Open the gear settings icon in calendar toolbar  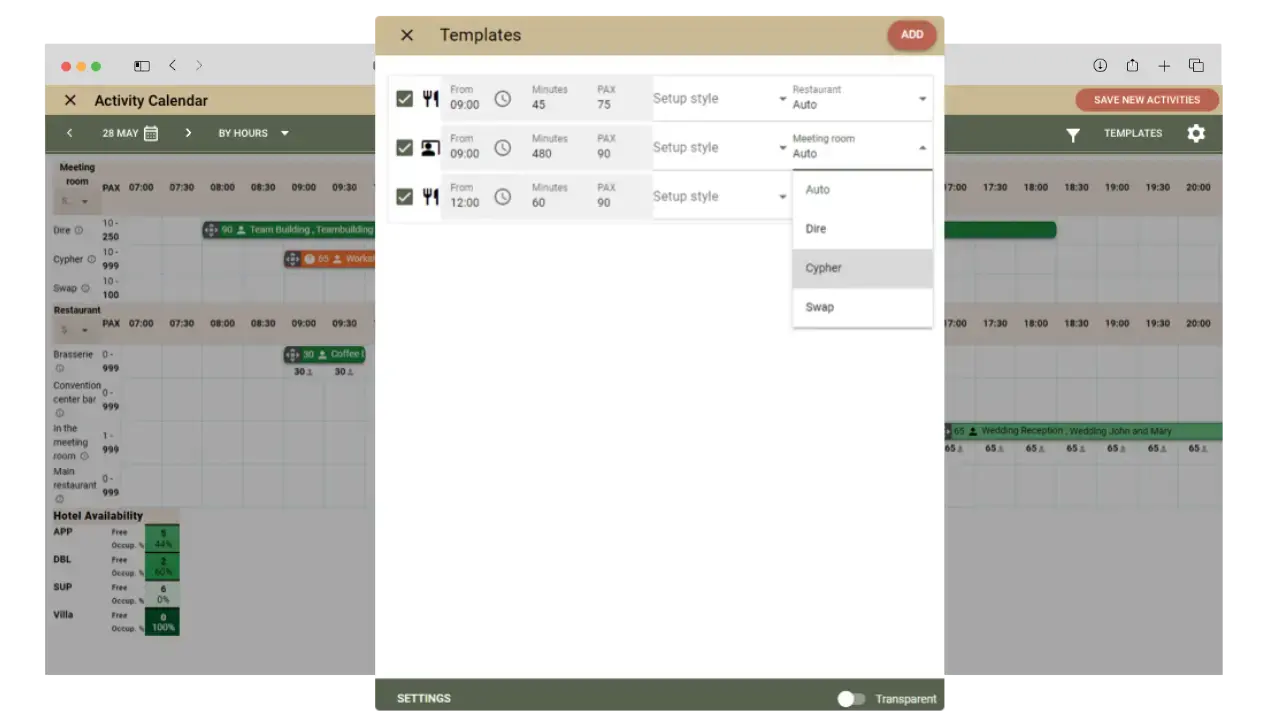click(x=1196, y=133)
